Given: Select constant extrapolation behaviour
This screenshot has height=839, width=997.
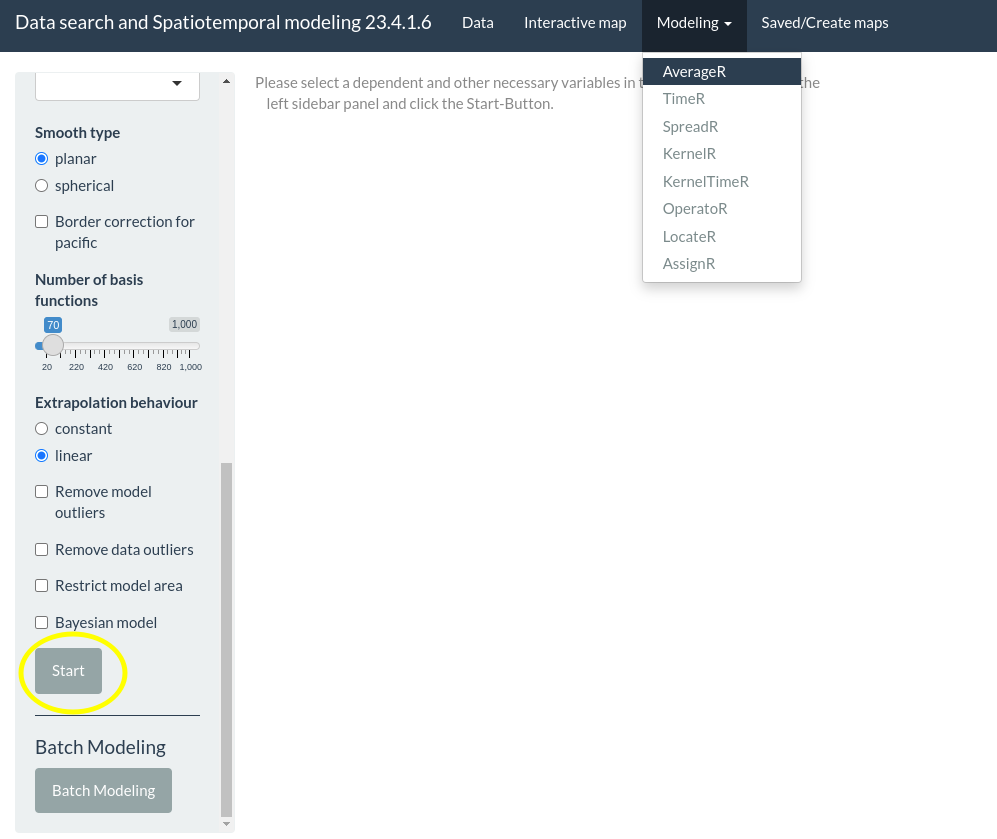Looking at the screenshot, I should (41, 428).
